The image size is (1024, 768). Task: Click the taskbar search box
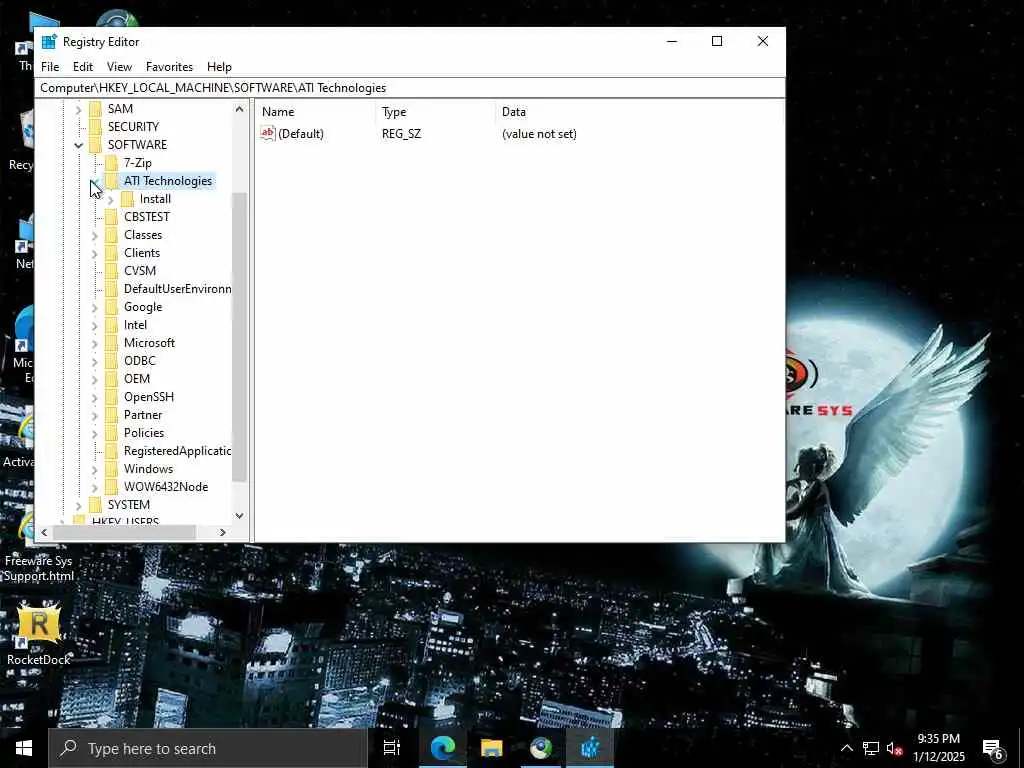[208, 748]
